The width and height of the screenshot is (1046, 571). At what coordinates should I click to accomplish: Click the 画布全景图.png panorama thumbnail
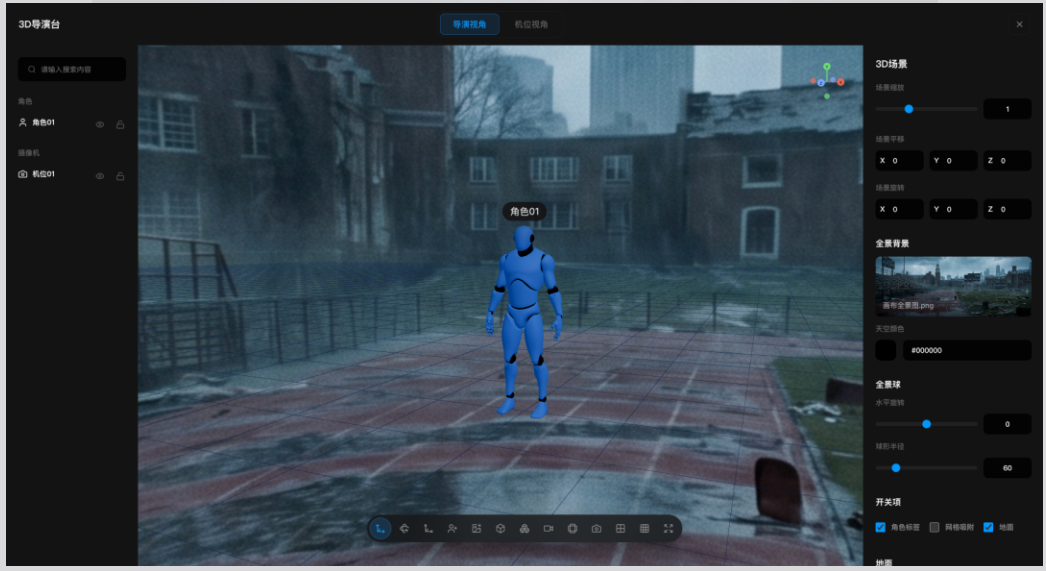coord(953,286)
